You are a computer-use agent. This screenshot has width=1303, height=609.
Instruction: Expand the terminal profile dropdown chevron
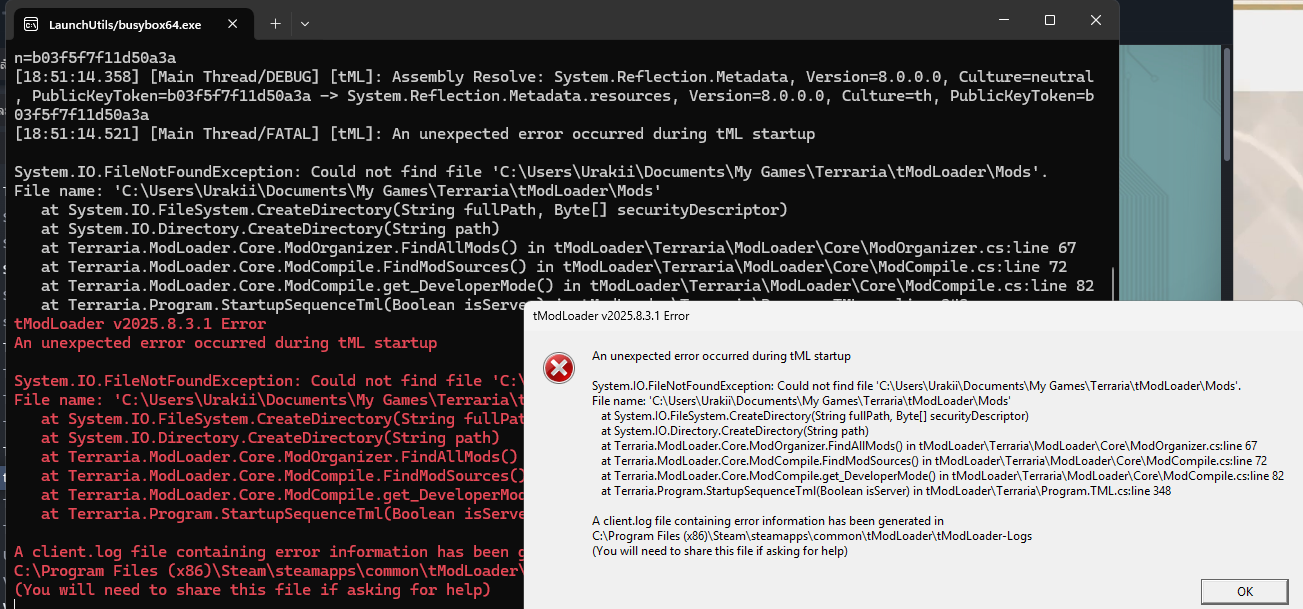(x=305, y=24)
